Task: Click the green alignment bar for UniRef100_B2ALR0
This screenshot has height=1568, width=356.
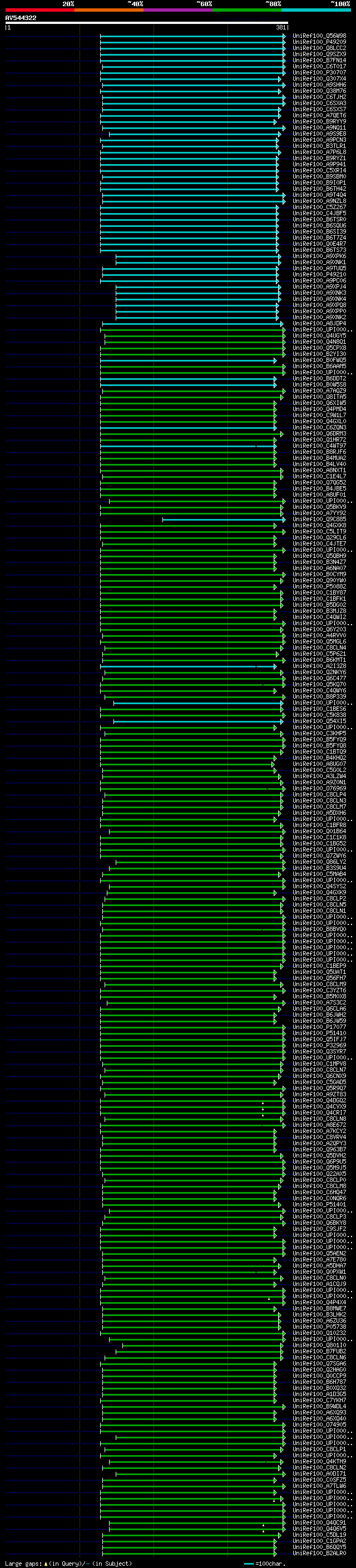Action: pos(189,1553)
